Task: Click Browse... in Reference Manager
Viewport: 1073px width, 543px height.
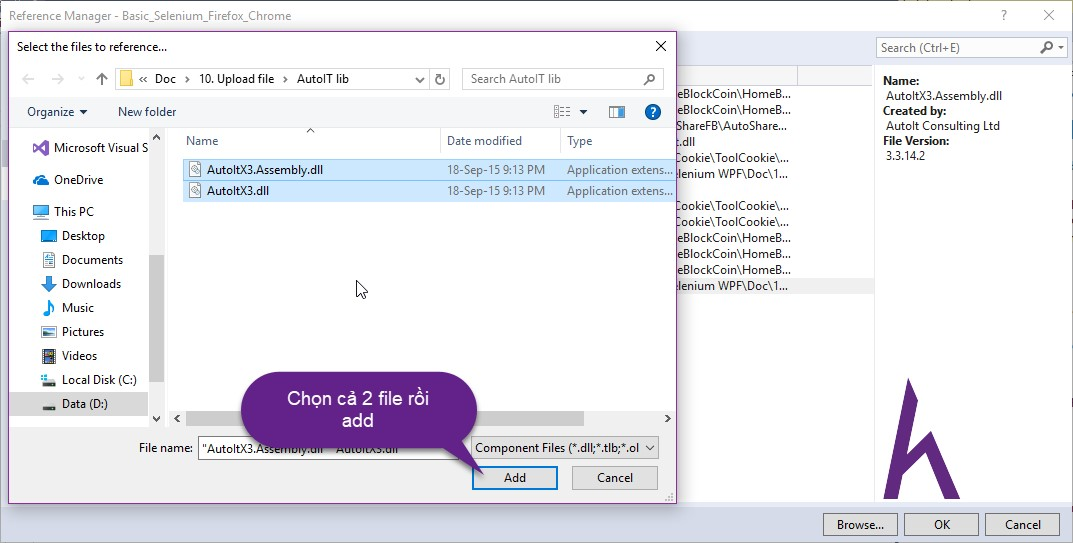Action: (x=860, y=525)
